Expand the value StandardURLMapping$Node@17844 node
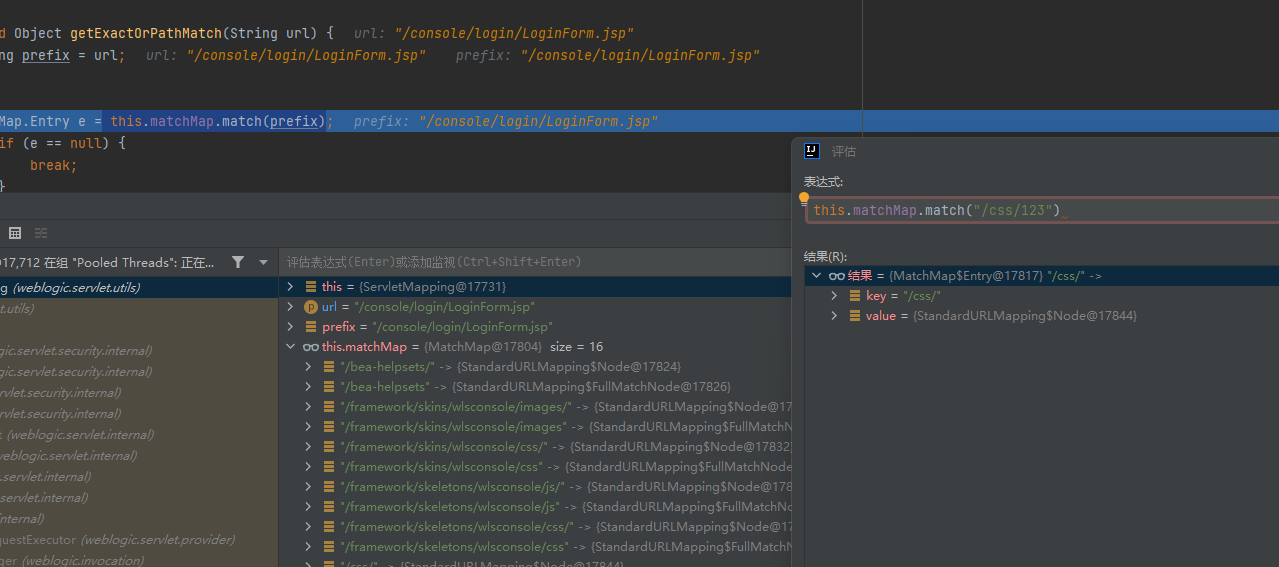The width and height of the screenshot is (1279, 567). (x=835, y=316)
